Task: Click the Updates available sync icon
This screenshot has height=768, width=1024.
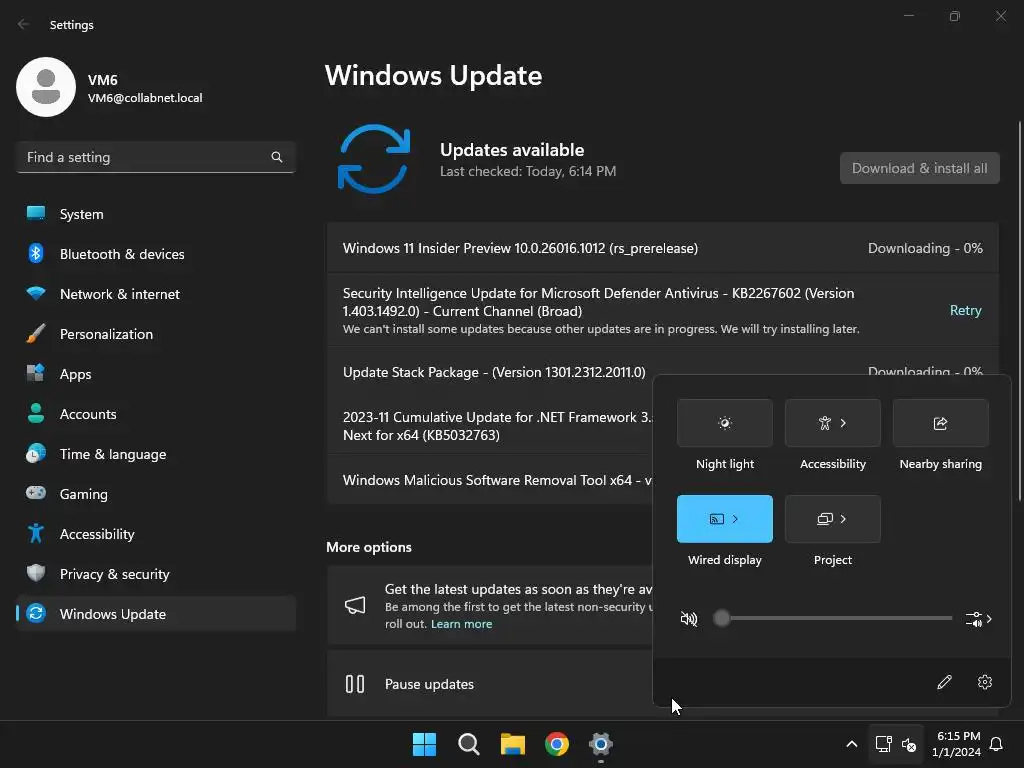Action: (374, 159)
